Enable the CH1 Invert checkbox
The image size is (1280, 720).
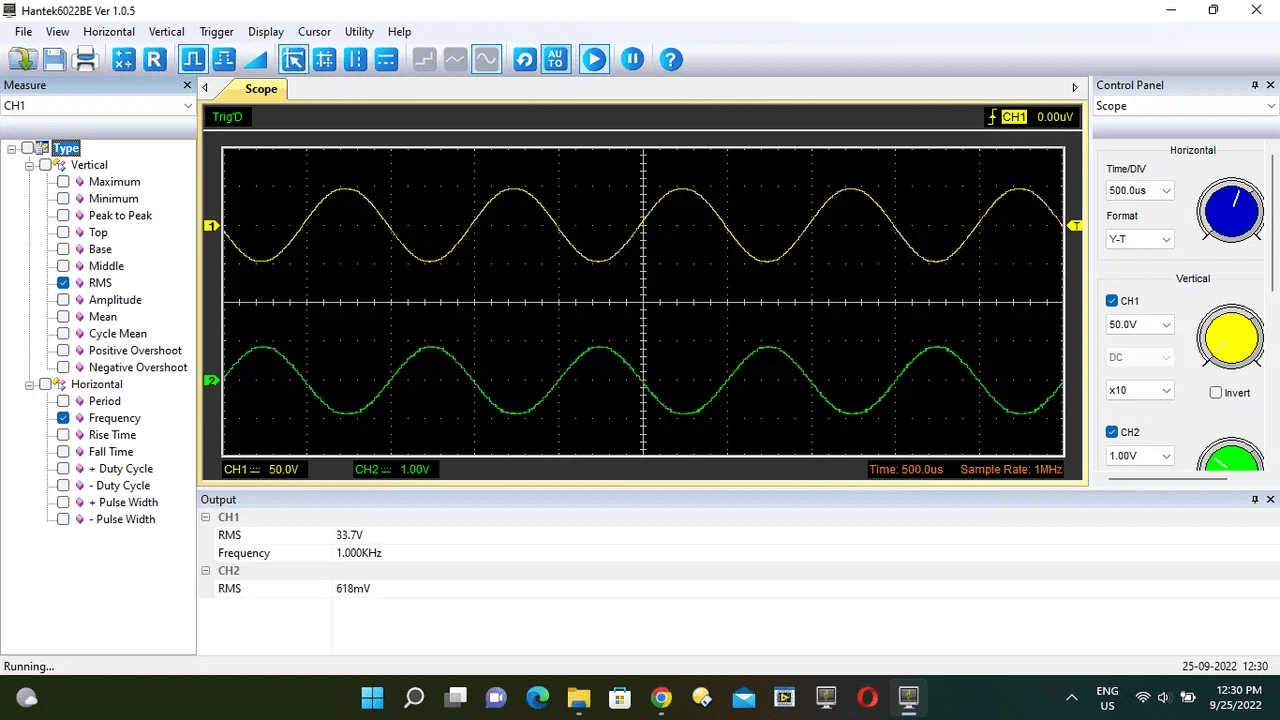coord(1216,393)
